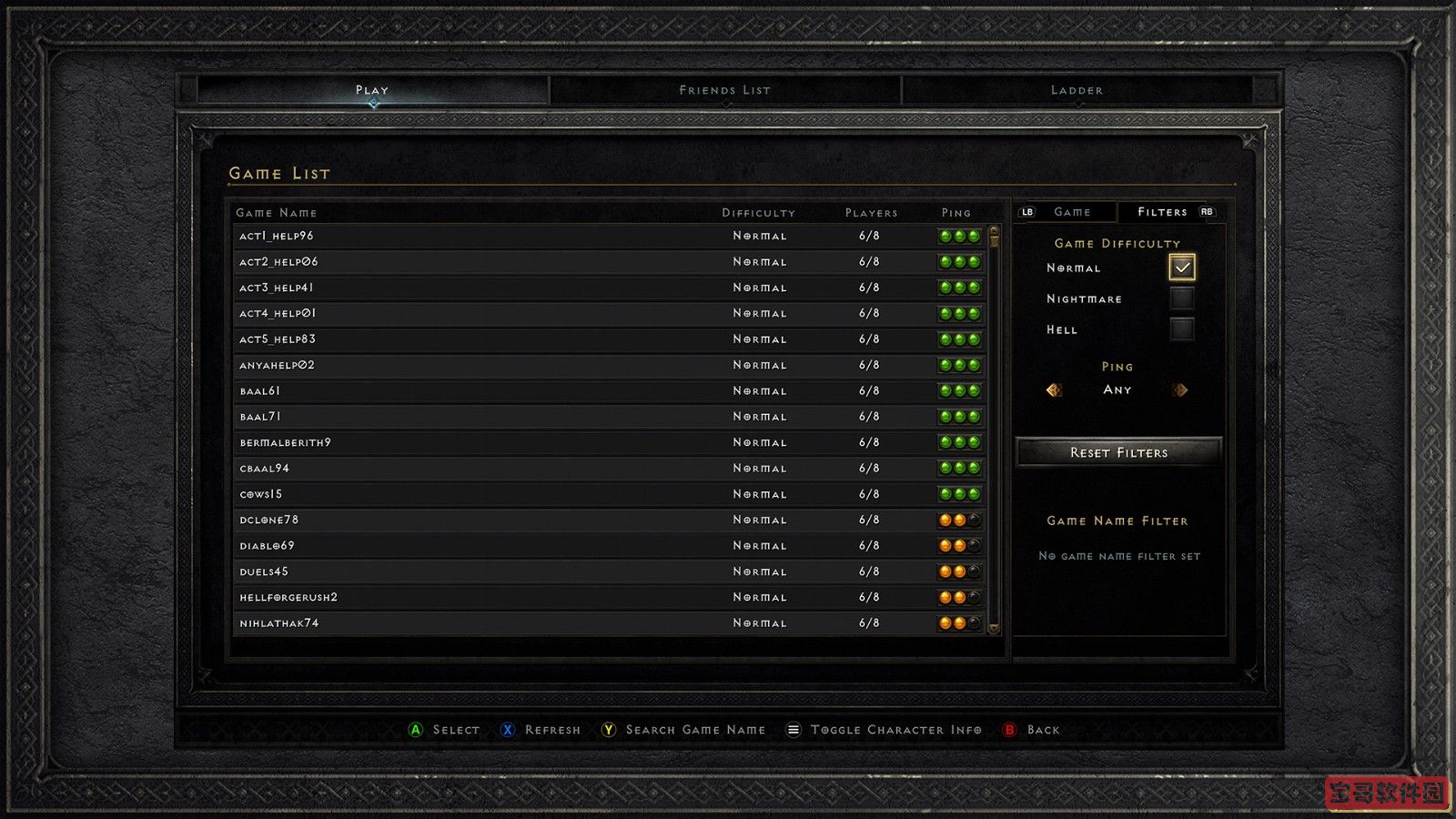Select game DUELS45
Screen dimensions: 1456x819
(x=609, y=571)
